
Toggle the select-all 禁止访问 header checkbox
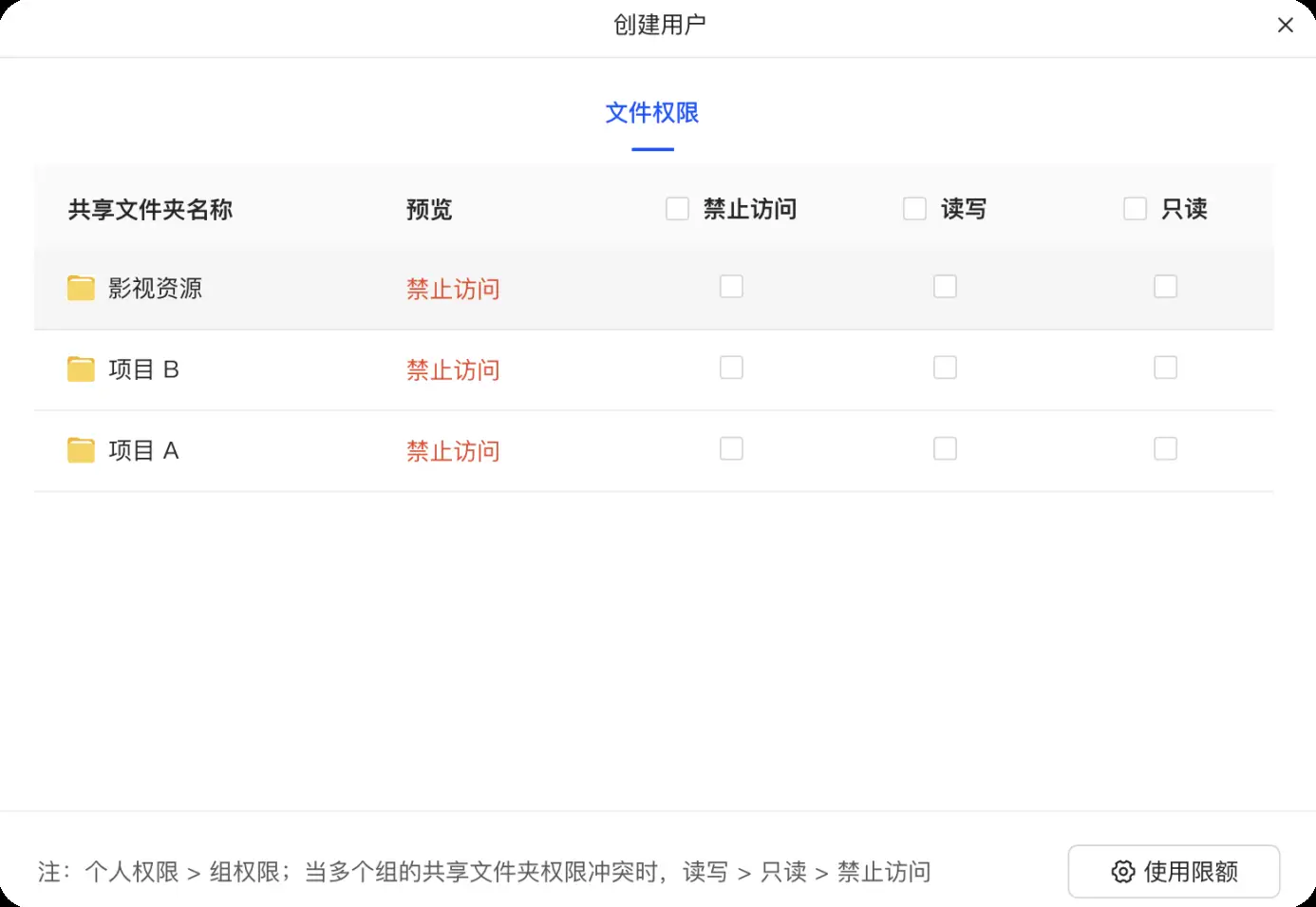677,208
